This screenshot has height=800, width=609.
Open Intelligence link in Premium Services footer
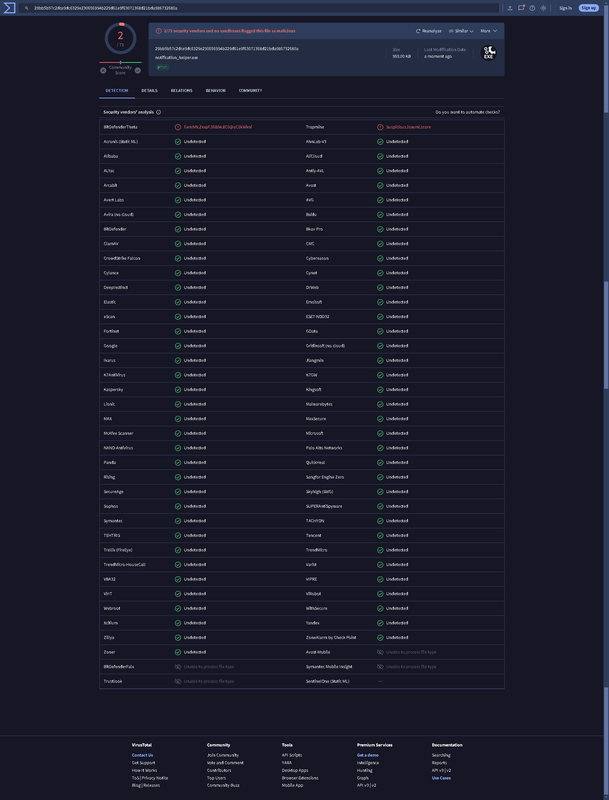click(x=368, y=763)
